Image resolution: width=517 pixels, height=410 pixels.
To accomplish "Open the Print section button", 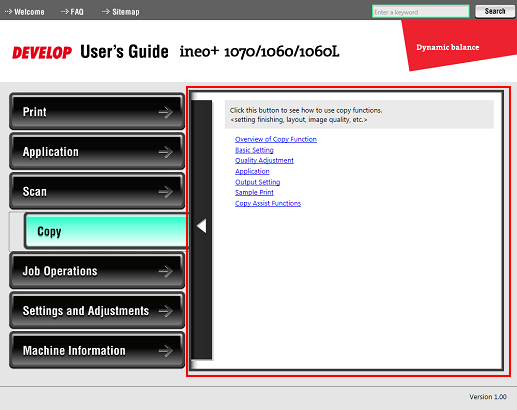I will tap(97, 112).
